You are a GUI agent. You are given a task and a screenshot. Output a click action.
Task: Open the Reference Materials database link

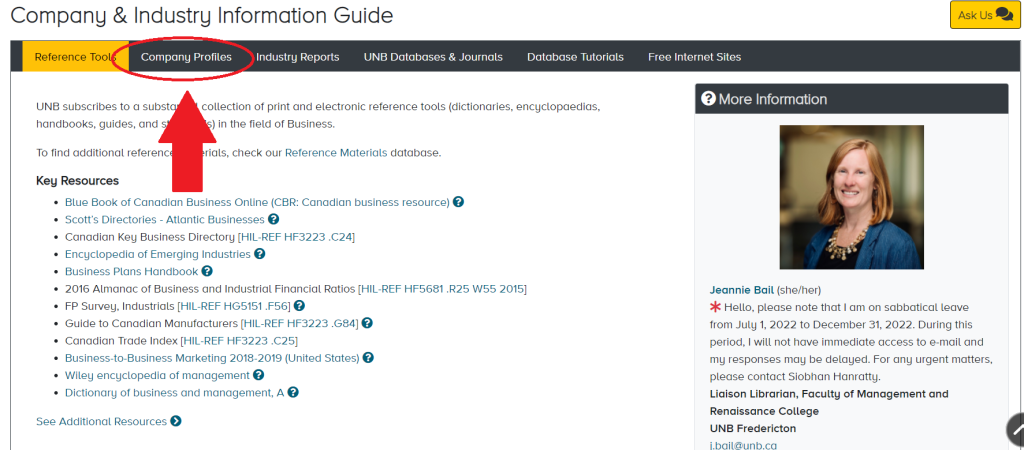point(336,153)
